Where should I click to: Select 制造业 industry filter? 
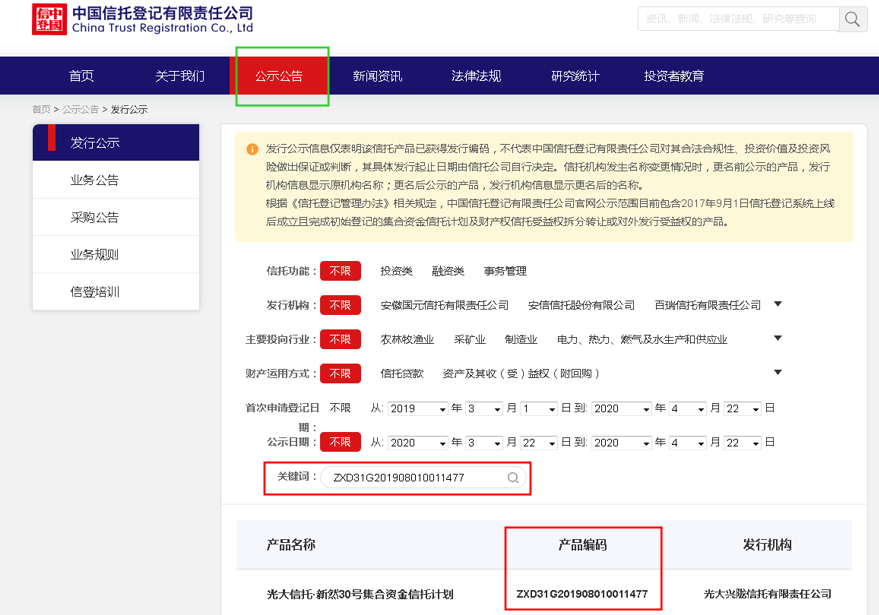click(x=521, y=339)
